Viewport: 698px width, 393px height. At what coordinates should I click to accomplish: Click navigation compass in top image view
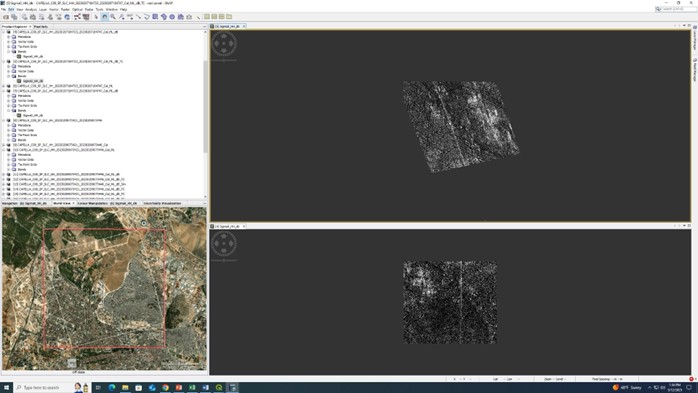[224, 44]
